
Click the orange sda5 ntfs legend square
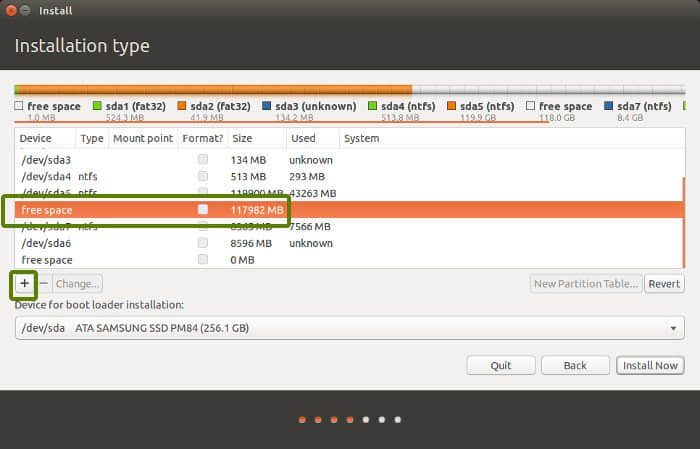click(x=451, y=106)
